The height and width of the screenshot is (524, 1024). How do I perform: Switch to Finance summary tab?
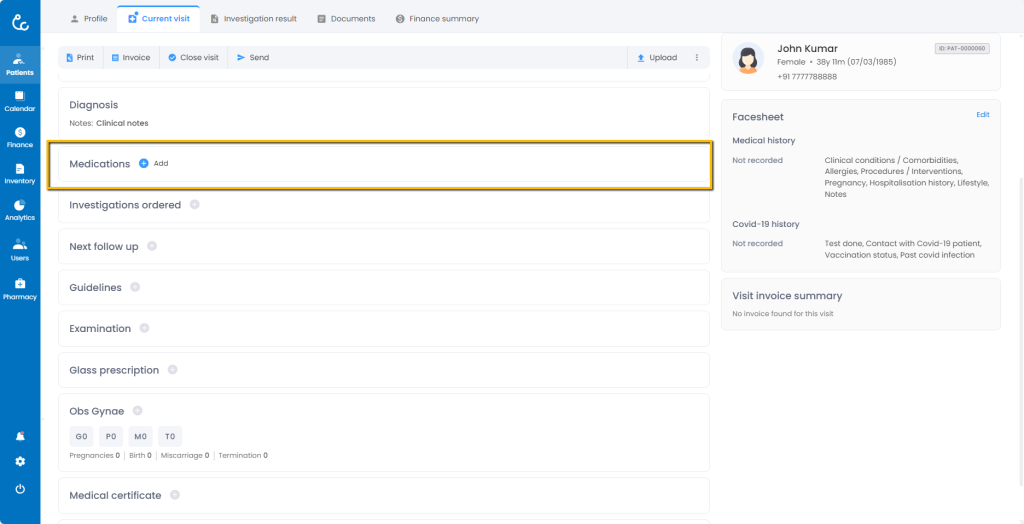pyautogui.click(x=436, y=19)
